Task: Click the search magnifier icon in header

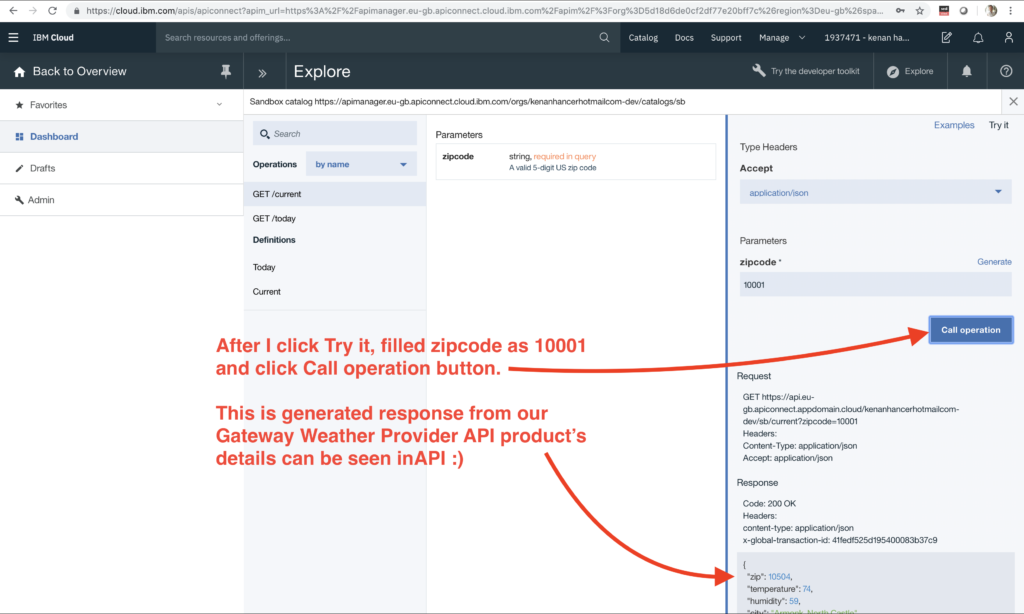Action: click(604, 38)
